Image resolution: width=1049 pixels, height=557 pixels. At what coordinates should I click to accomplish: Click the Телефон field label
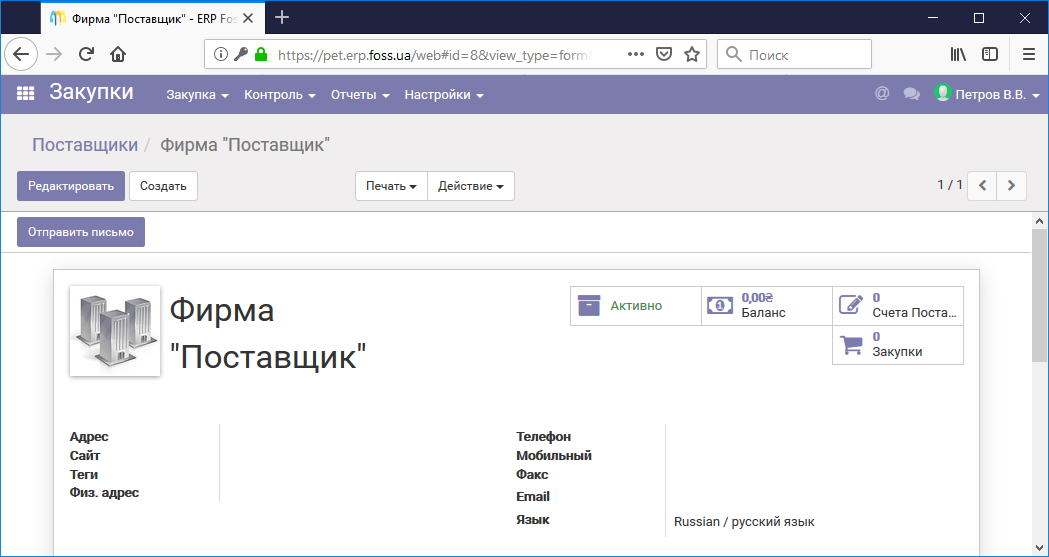point(543,437)
